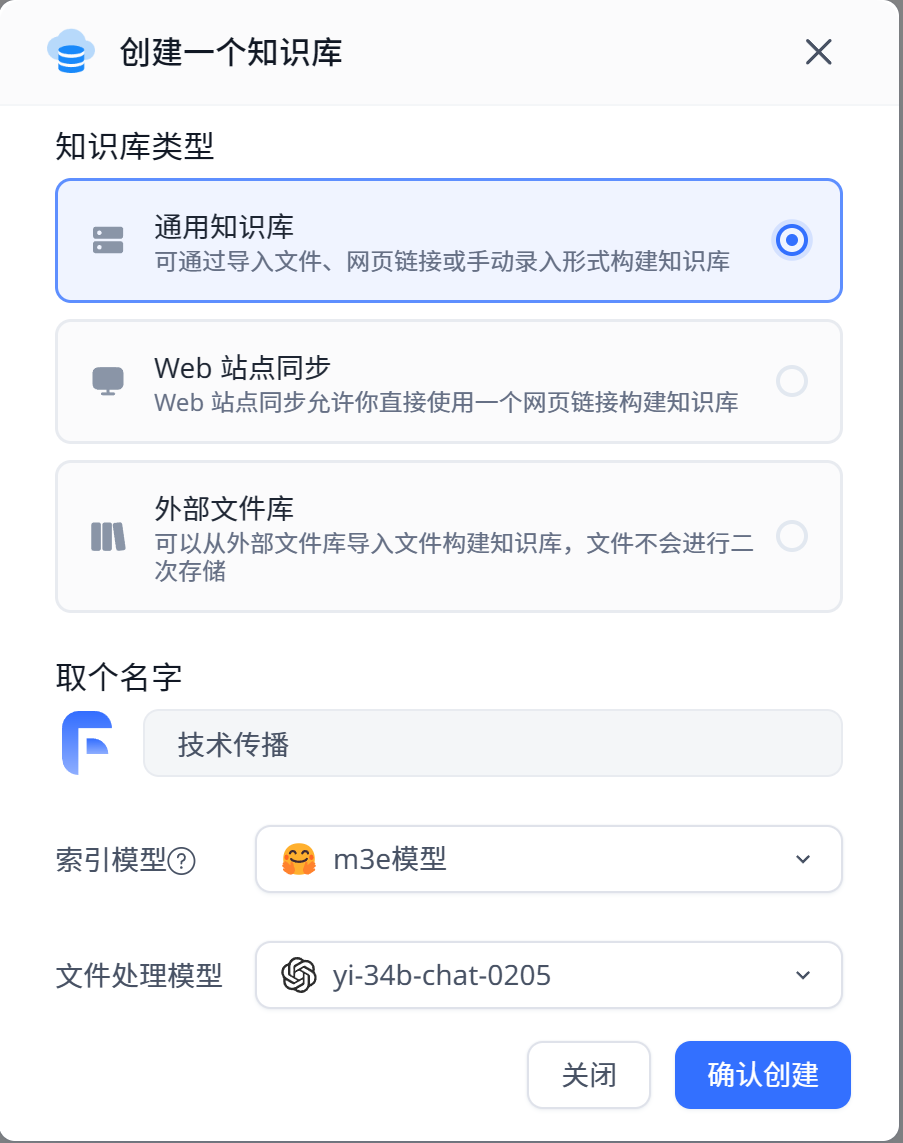Click the OpenAI logo in 文件处理模型
This screenshot has height=1143, width=903.
pyautogui.click(x=298, y=975)
